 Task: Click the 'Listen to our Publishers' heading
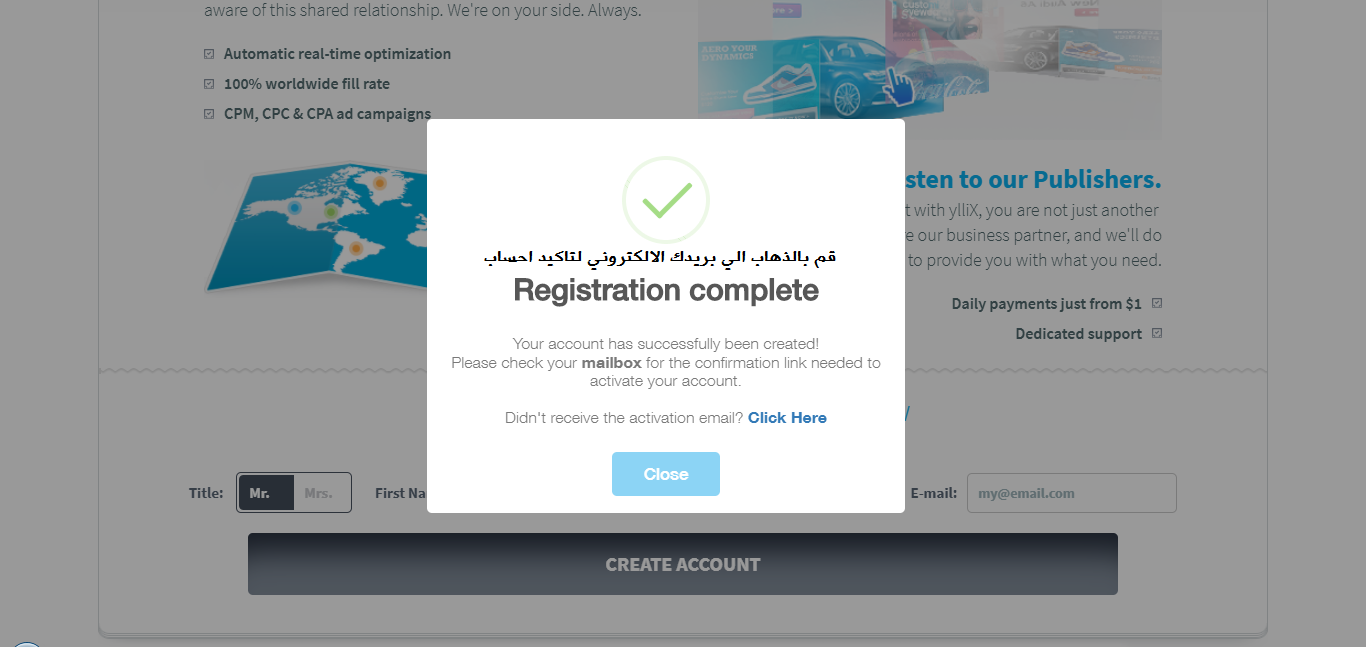tap(1030, 180)
